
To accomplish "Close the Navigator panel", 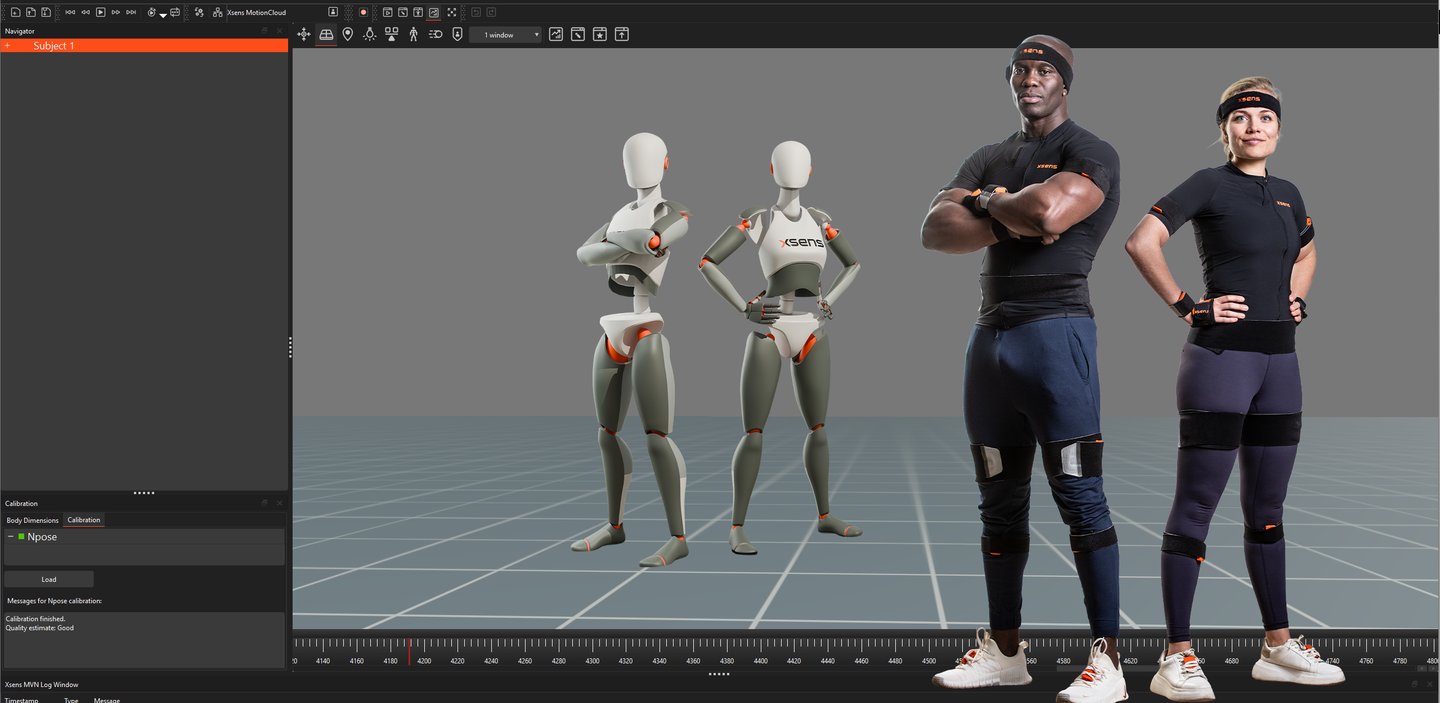I will [279, 31].
